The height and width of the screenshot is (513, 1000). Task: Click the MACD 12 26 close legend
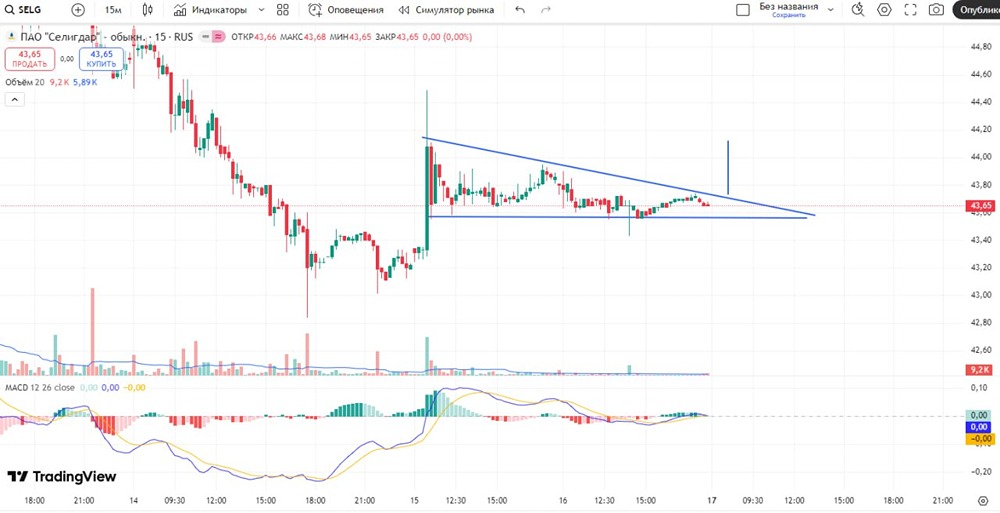[x=40, y=387]
